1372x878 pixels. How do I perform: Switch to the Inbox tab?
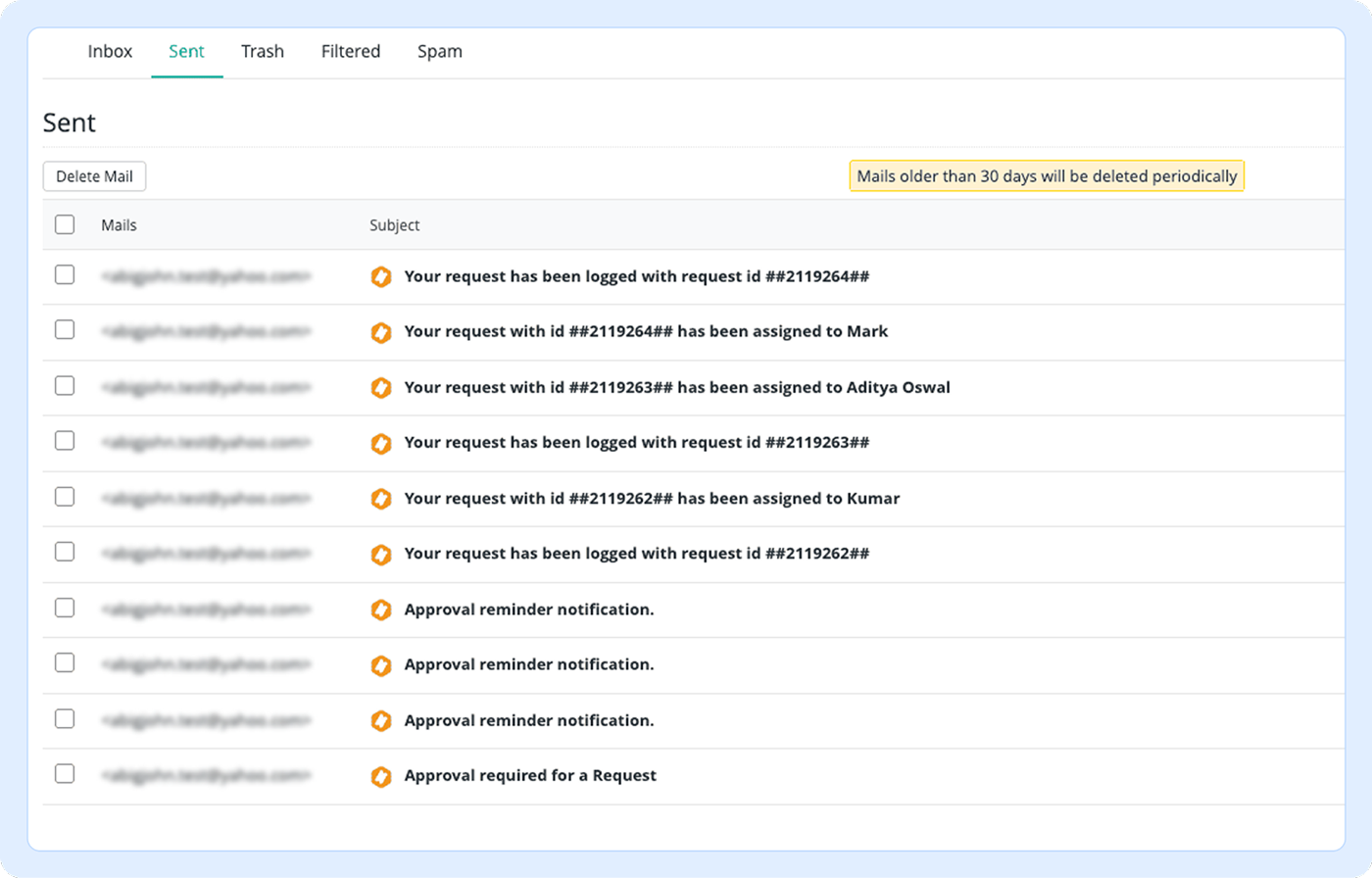click(110, 51)
